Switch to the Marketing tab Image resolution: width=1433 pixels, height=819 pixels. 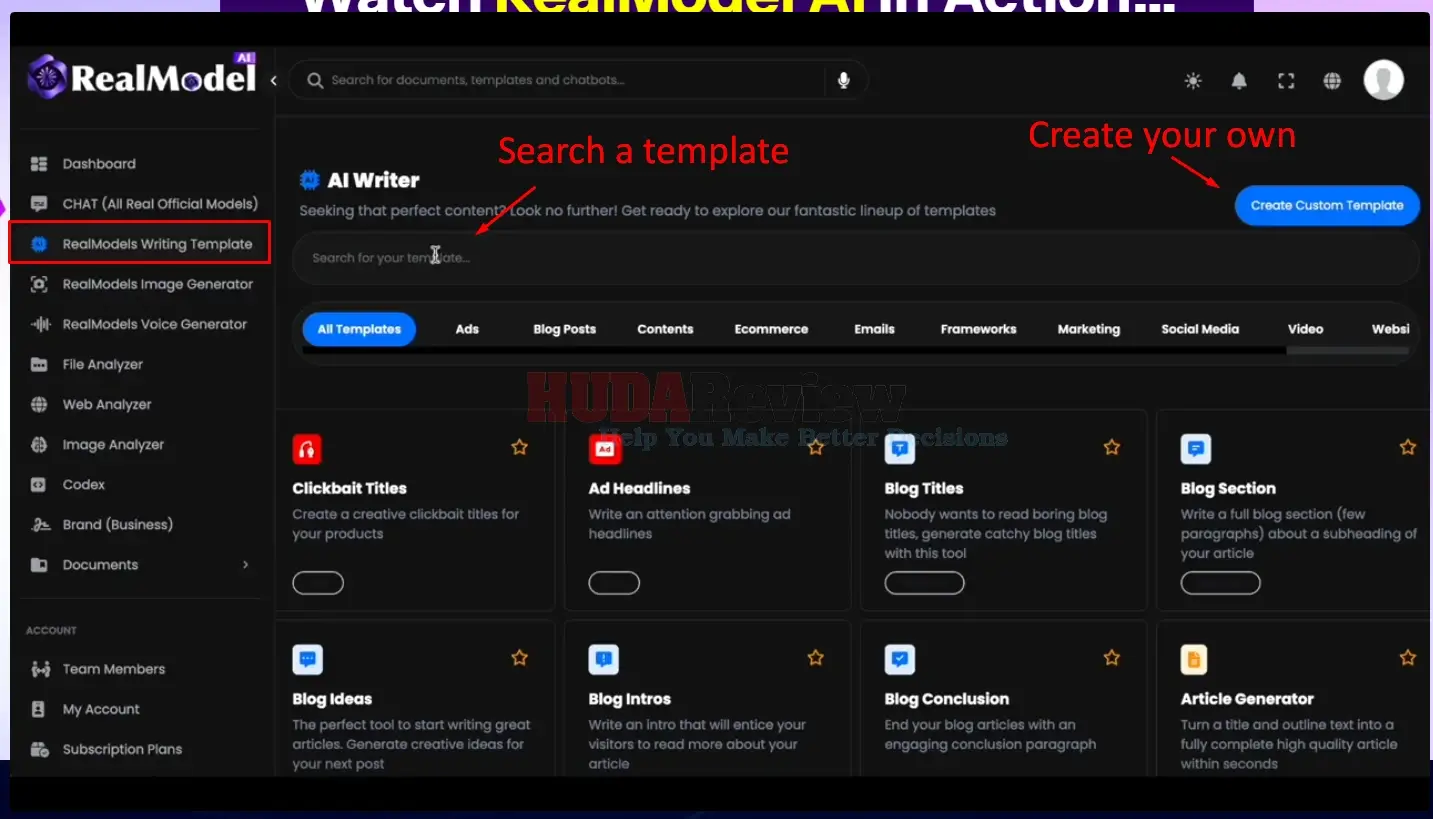(1089, 329)
